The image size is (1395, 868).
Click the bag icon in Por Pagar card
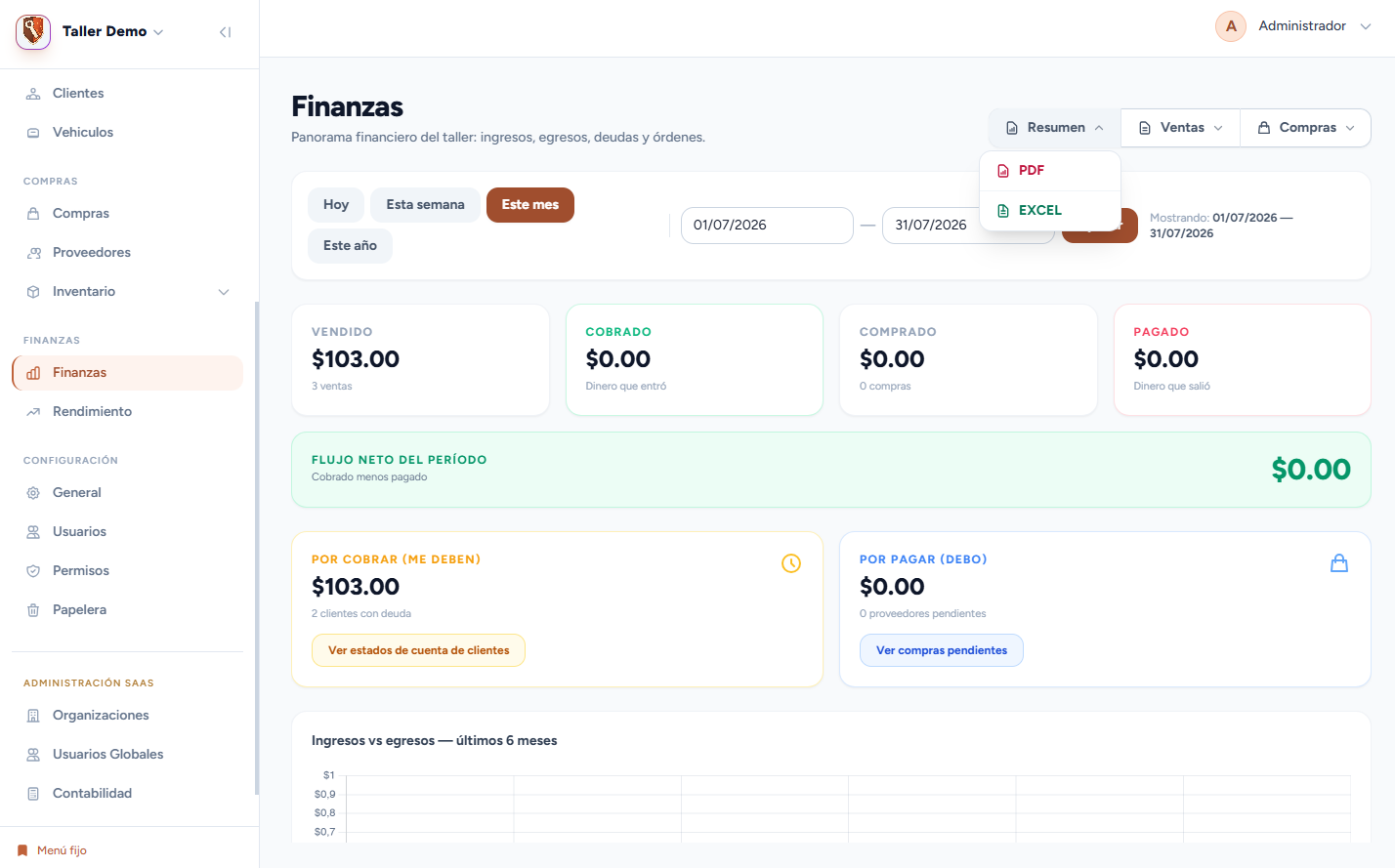[1339, 563]
